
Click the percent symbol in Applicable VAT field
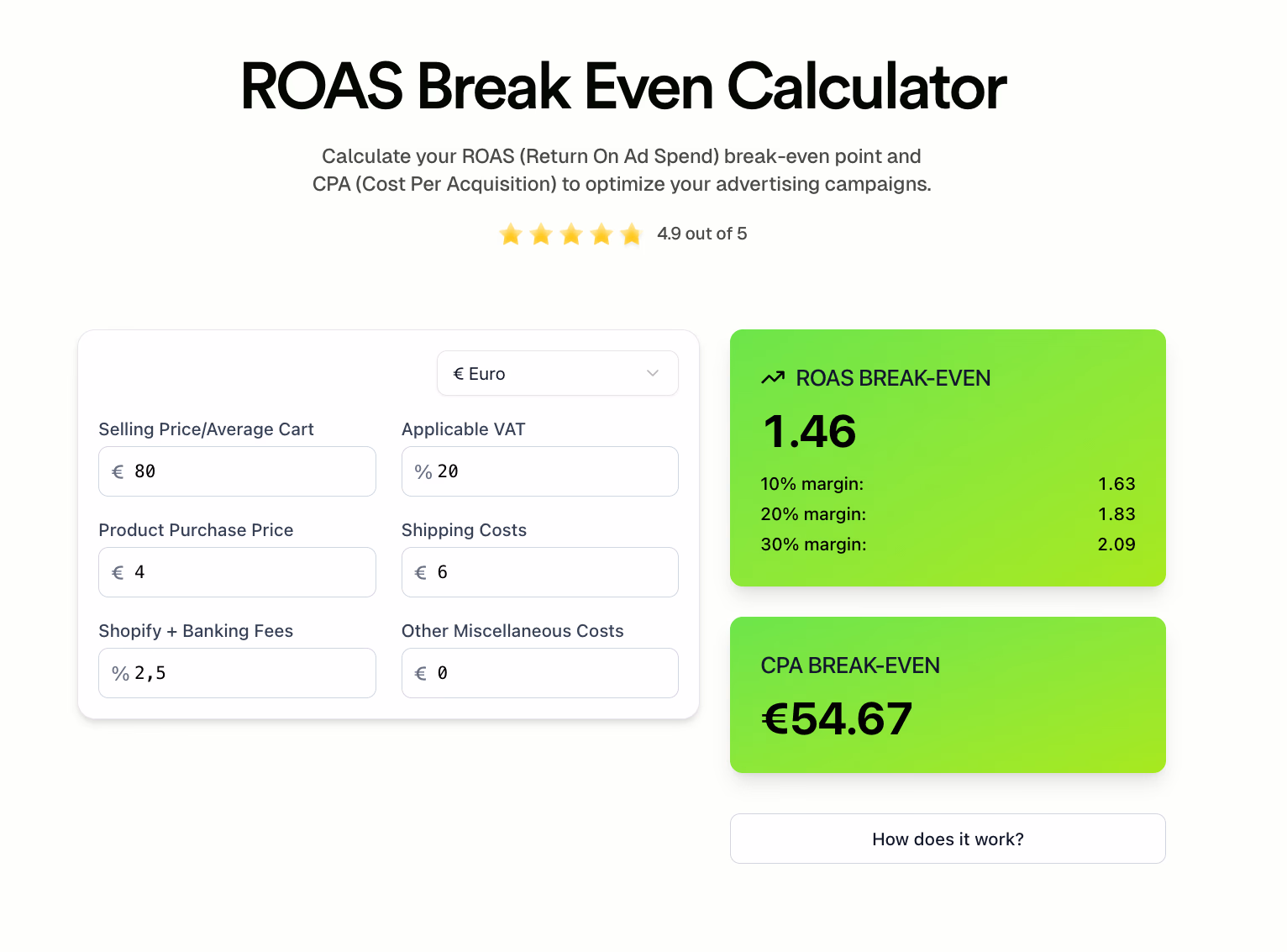(x=423, y=471)
